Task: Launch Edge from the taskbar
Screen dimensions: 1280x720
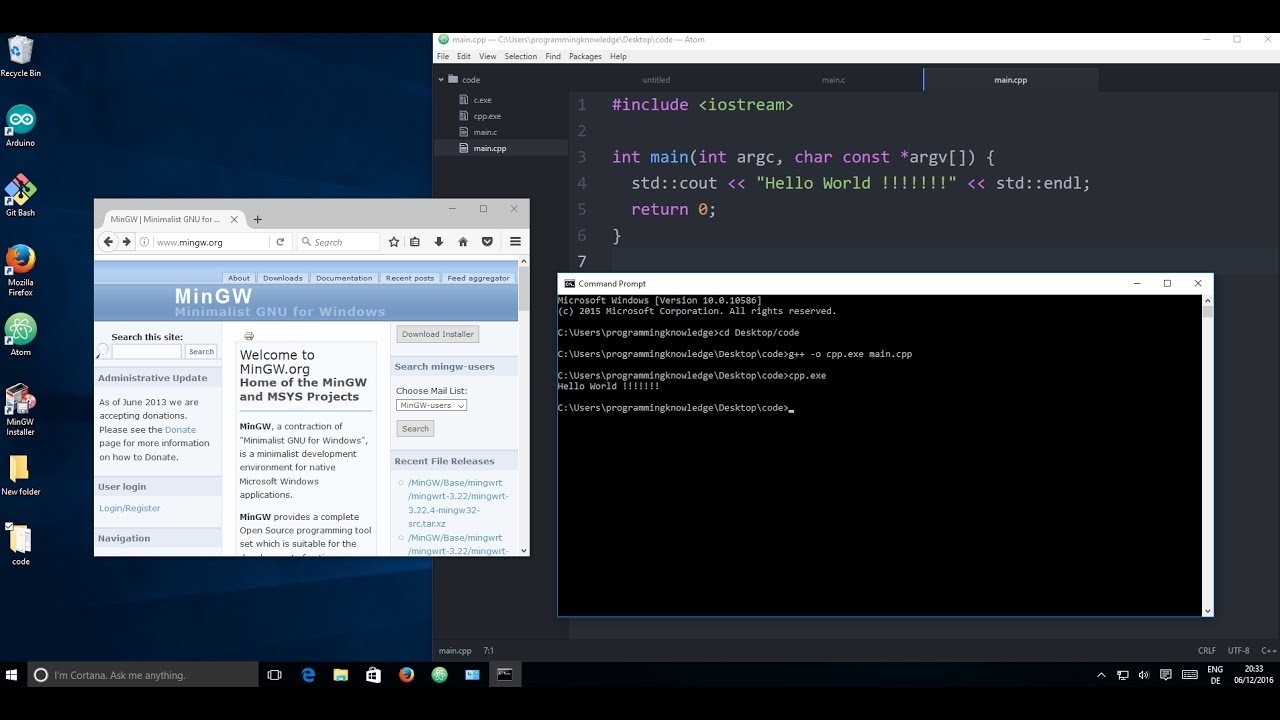Action: coord(308,675)
